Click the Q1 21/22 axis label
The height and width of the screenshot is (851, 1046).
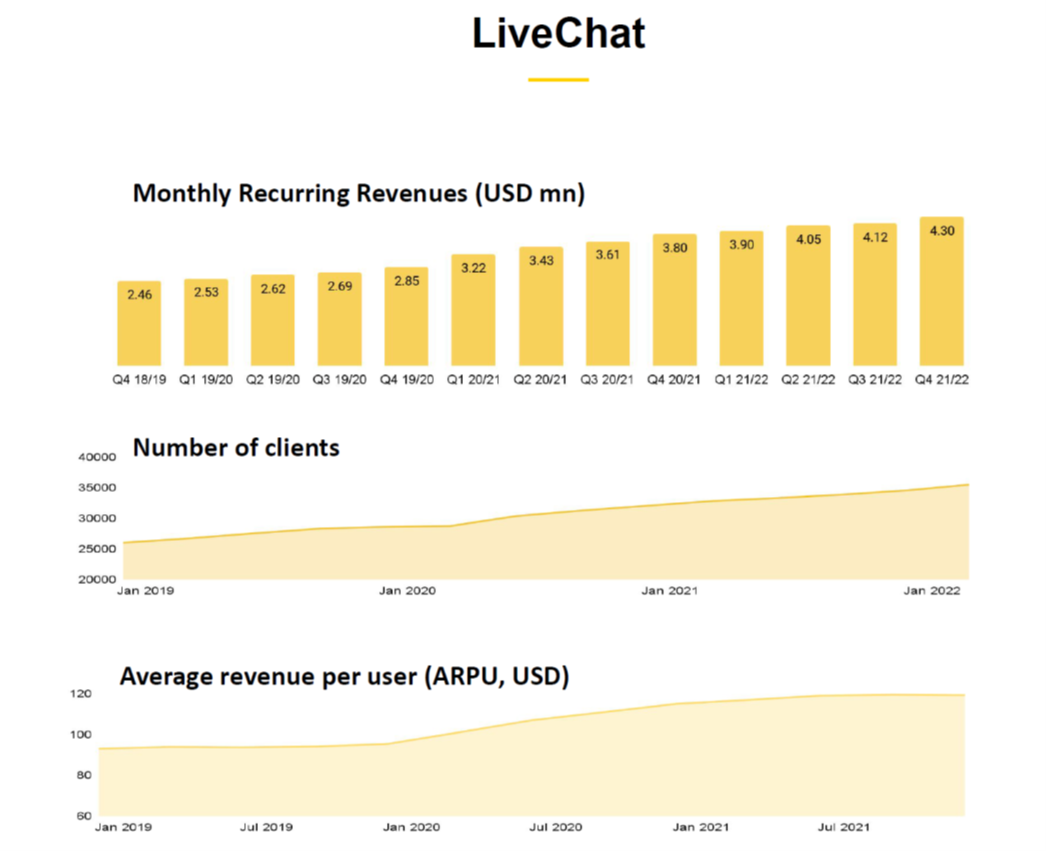(x=741, y=380)
